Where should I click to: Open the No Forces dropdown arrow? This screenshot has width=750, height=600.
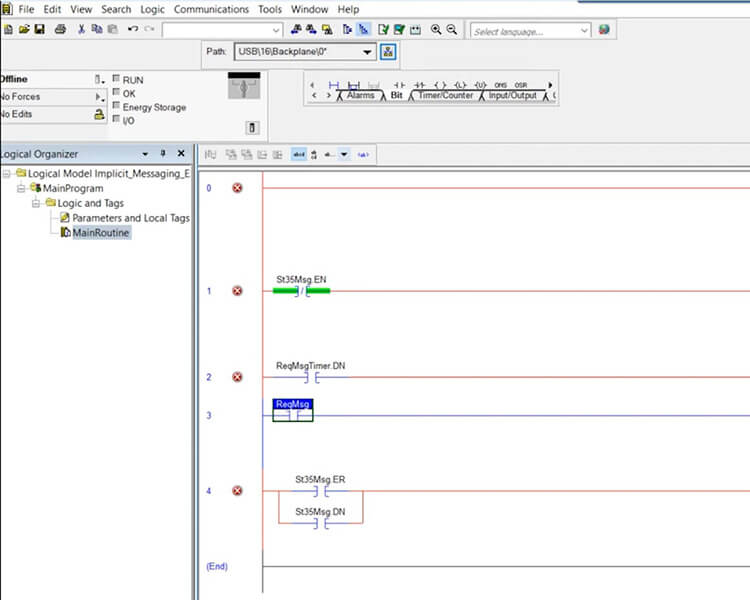[x=99, y=97]
